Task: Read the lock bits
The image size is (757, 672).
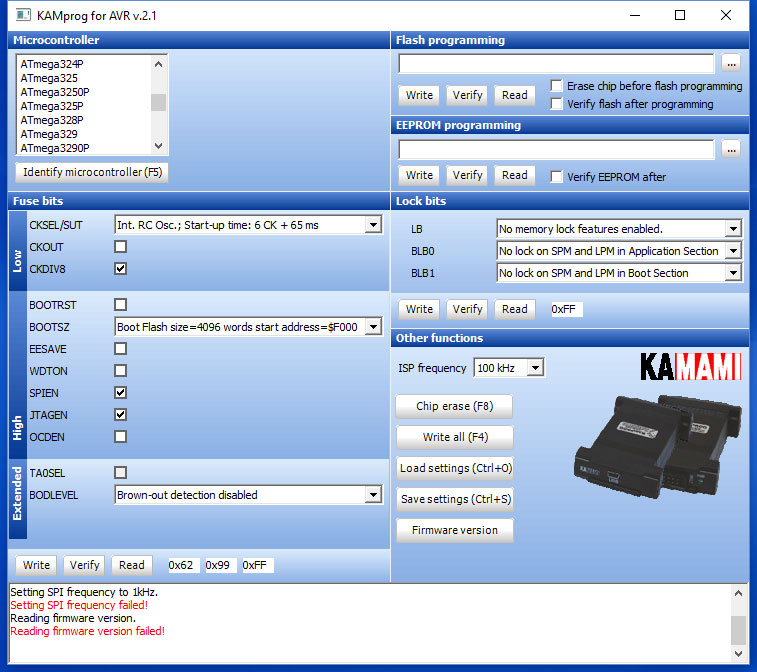Action: coord(515,309)
